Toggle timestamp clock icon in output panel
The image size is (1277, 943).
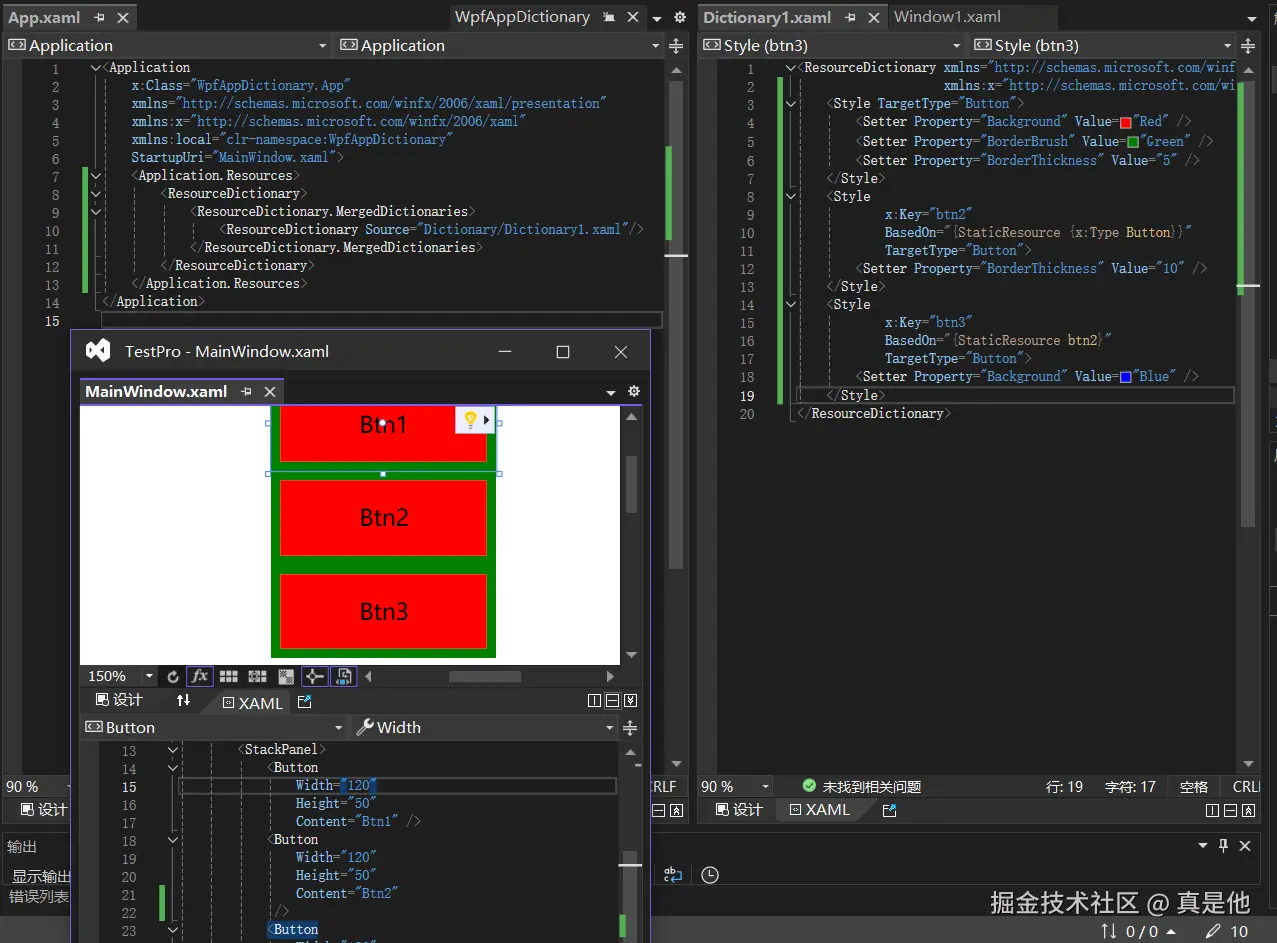710,875
